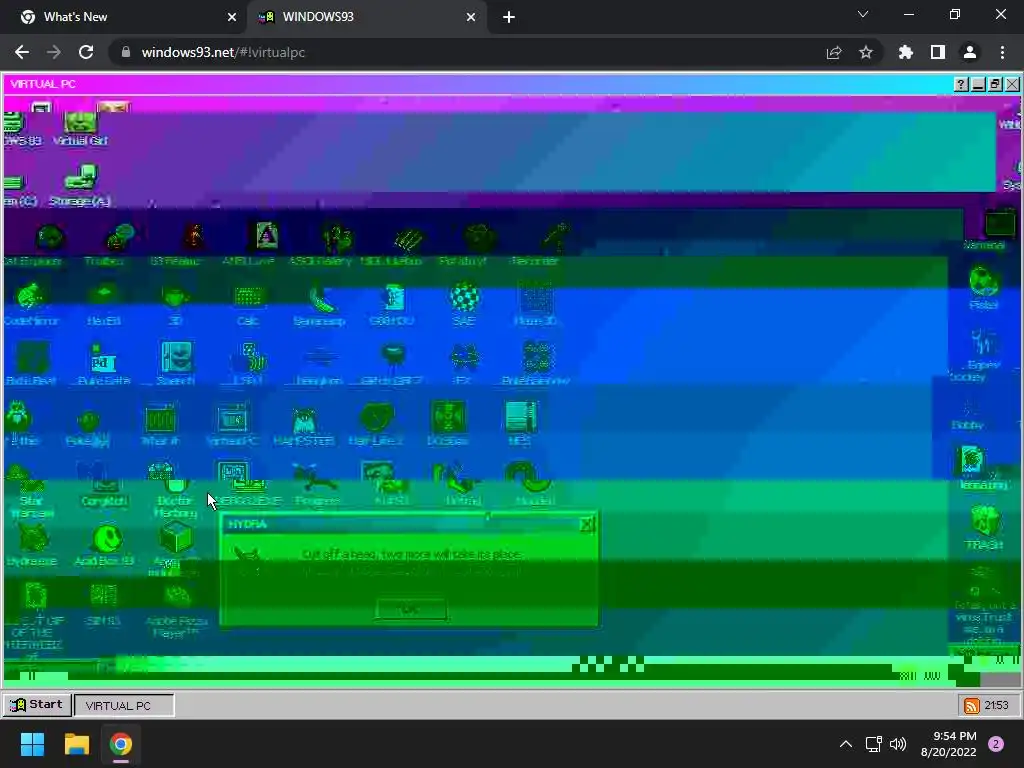Expand the tab search chevron
This screenshot has height=768, width=1024.
click(x=863, y=14)
